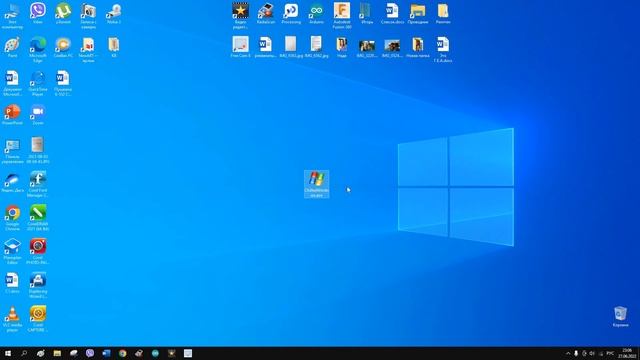Select the Yandex Disk desktop shortcut

point(12,182)
